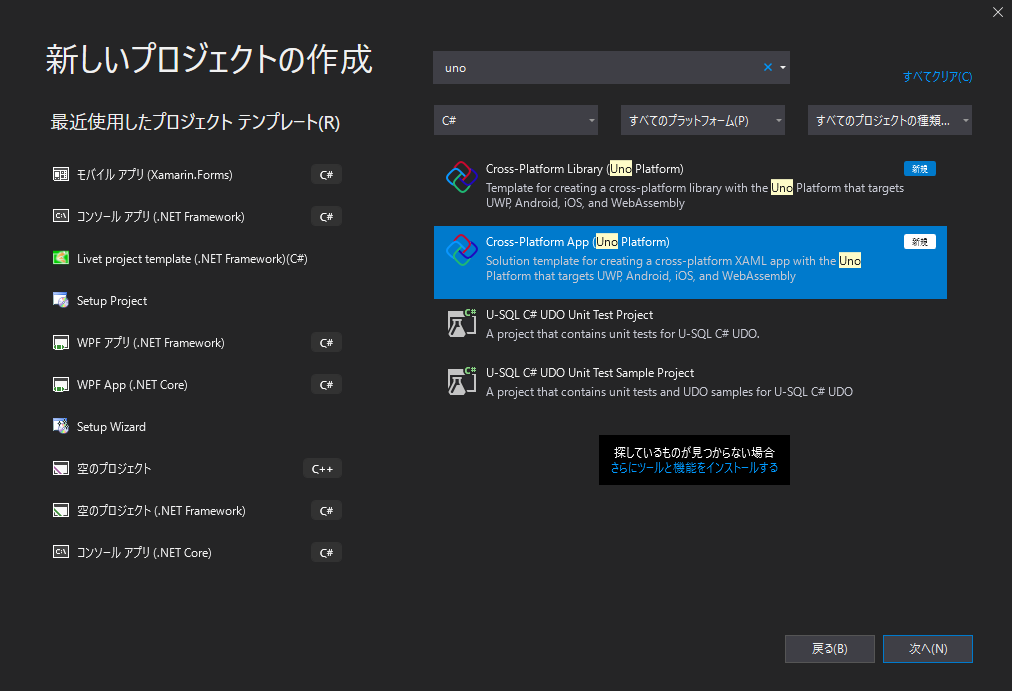1012x691 pixels.
Task: Click the 新規 badge on Cross-Platform App
Action: pos(920,241)
